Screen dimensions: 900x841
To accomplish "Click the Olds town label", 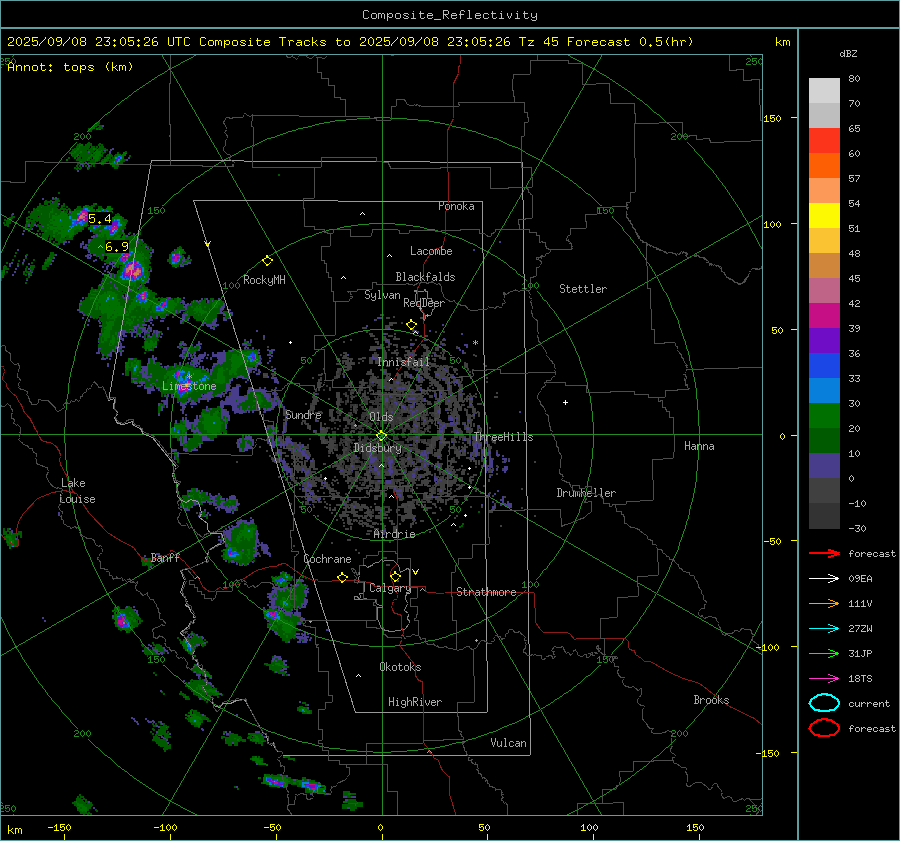I will tap(381, 417).
